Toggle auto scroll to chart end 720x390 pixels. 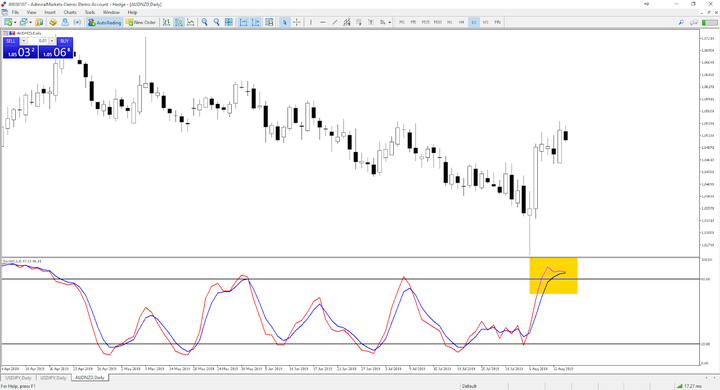tap(243, 22)
